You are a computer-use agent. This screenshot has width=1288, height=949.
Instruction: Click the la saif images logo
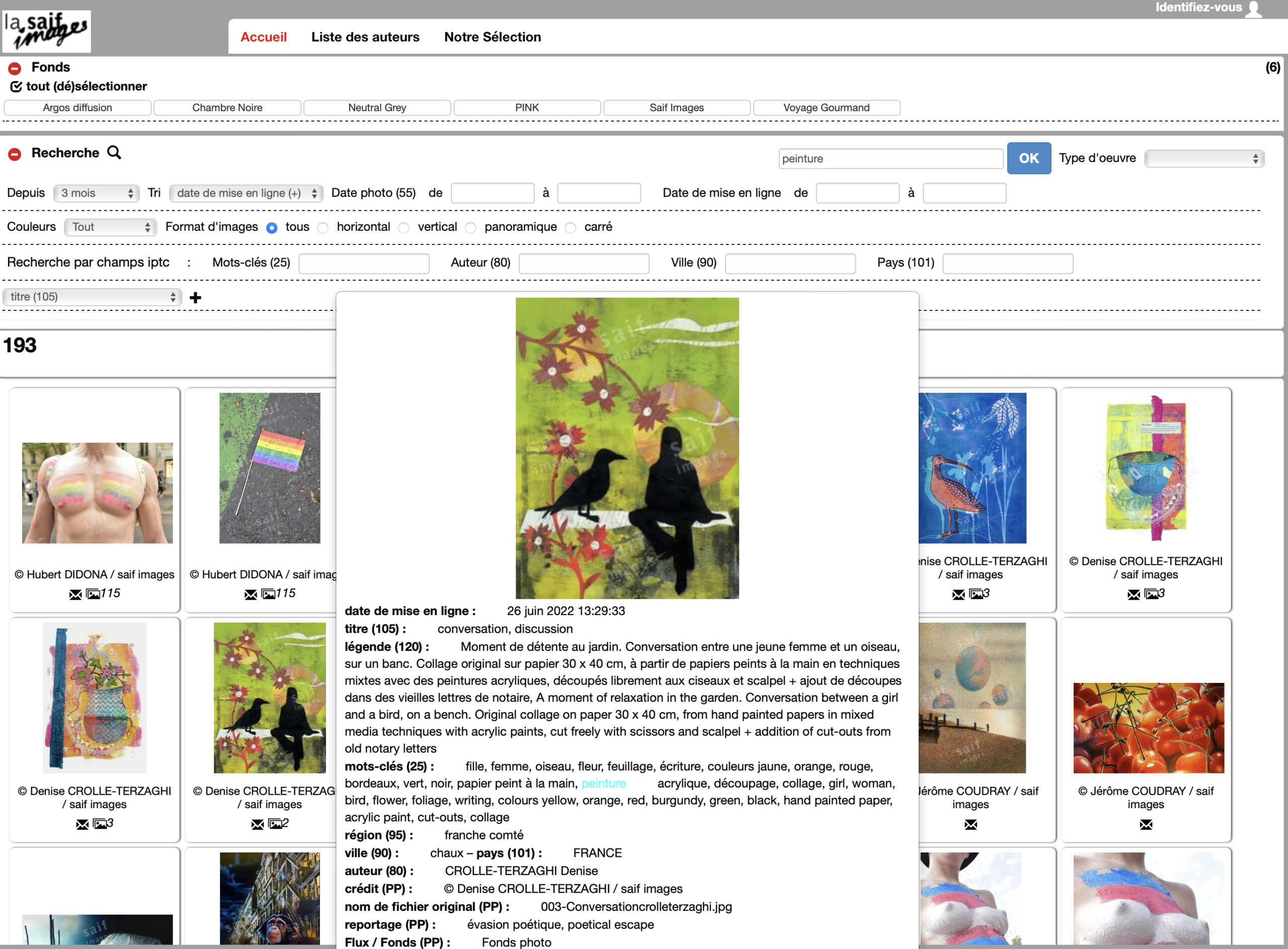[x=46, y=31]
